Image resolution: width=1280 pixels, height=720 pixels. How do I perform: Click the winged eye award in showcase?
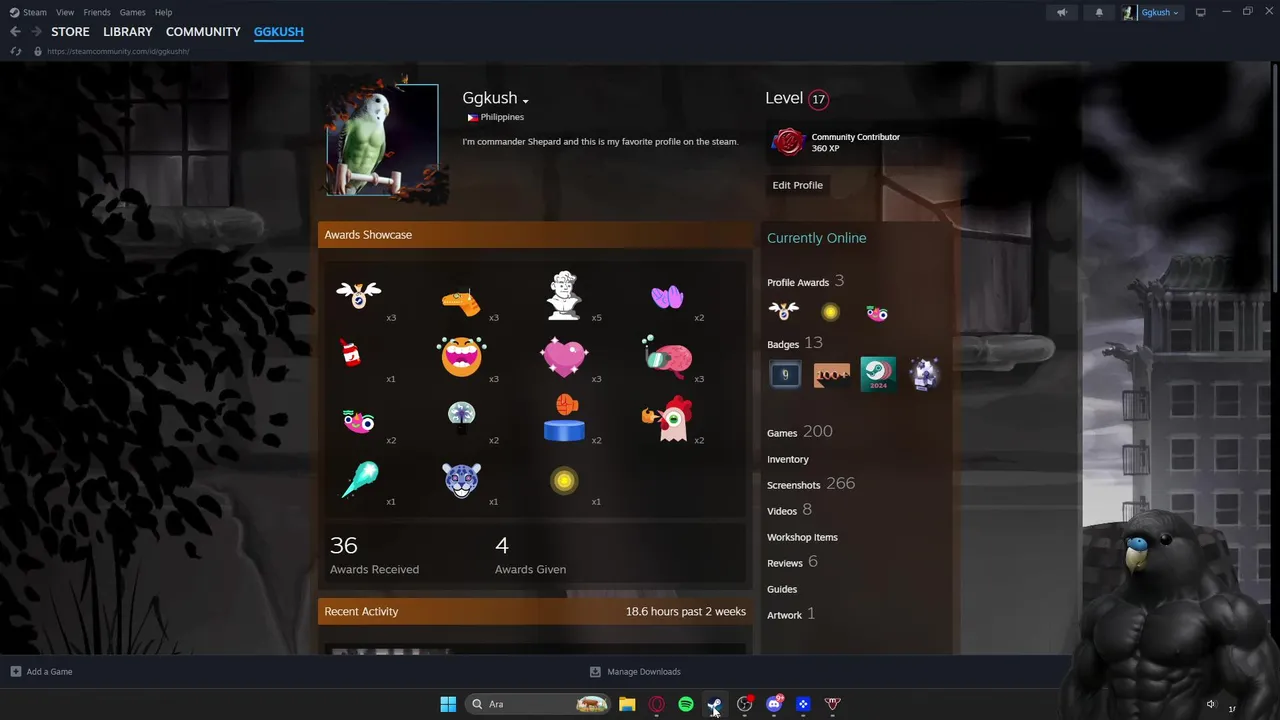tap(359, 294)
